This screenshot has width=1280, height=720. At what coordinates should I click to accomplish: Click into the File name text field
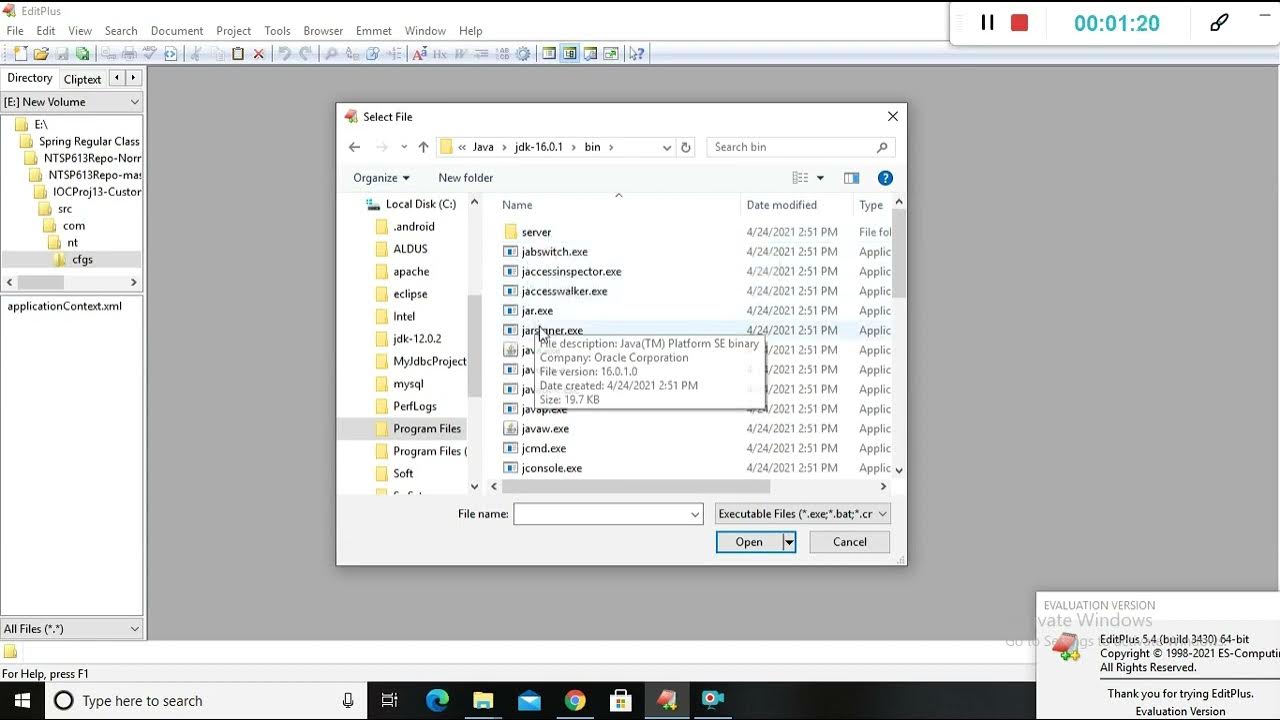point(600,514)
